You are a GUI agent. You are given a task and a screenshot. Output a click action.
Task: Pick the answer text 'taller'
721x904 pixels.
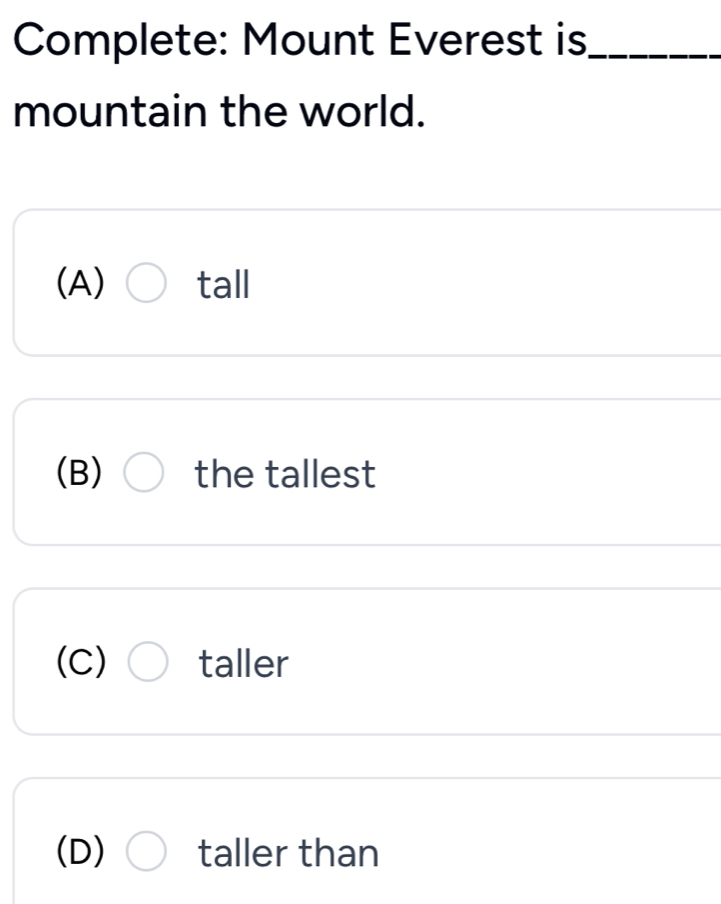coord(243,663)
